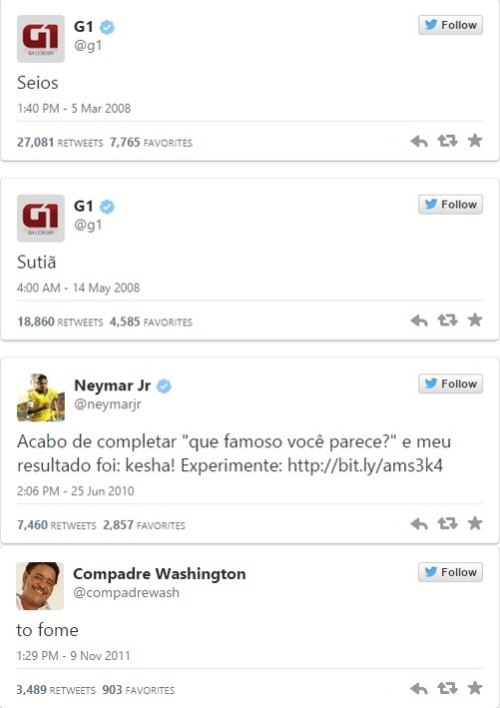
Task: Reply to the G1 "Seios" tweet
Action: pyautogui.click(x=419, y=141)
